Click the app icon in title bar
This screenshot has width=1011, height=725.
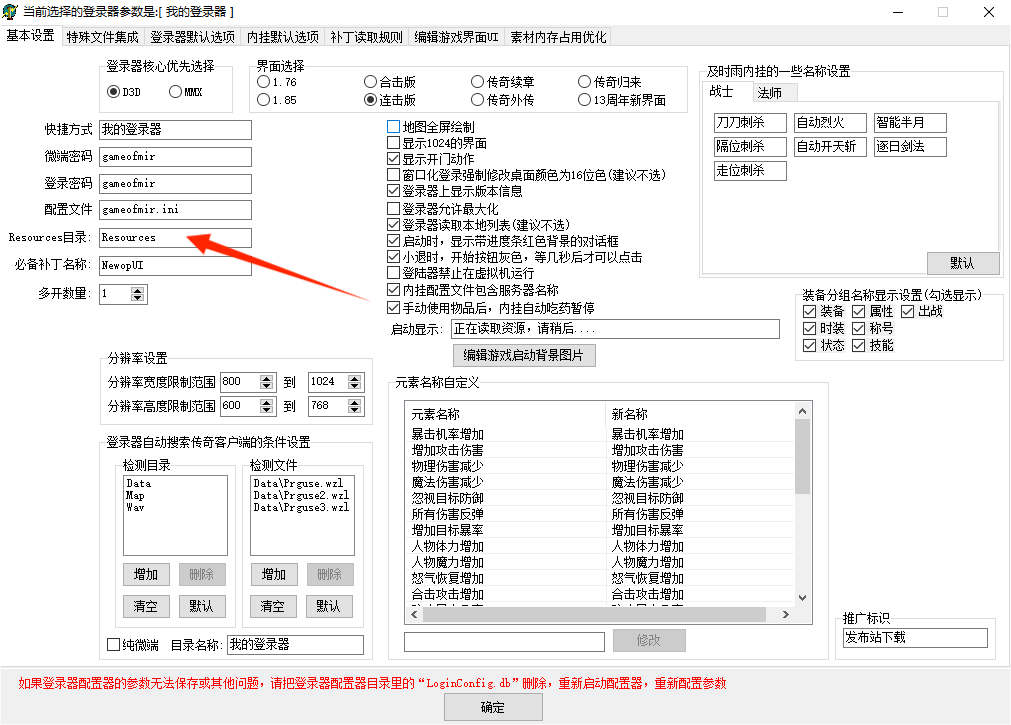coord(10,12)
